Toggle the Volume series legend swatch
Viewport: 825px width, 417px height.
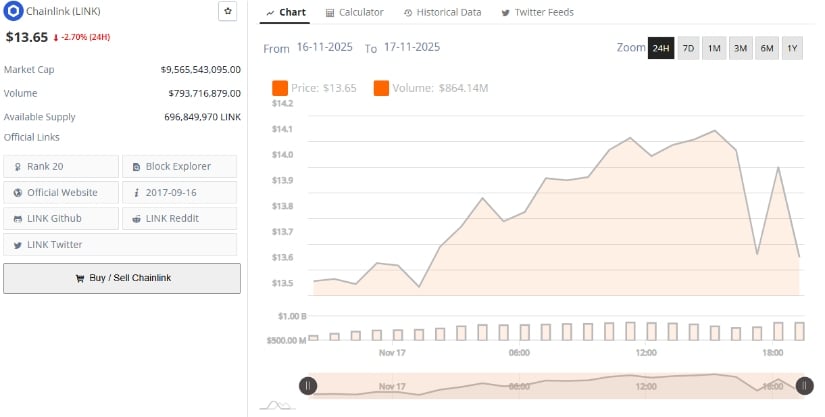(x=381, y=89)
